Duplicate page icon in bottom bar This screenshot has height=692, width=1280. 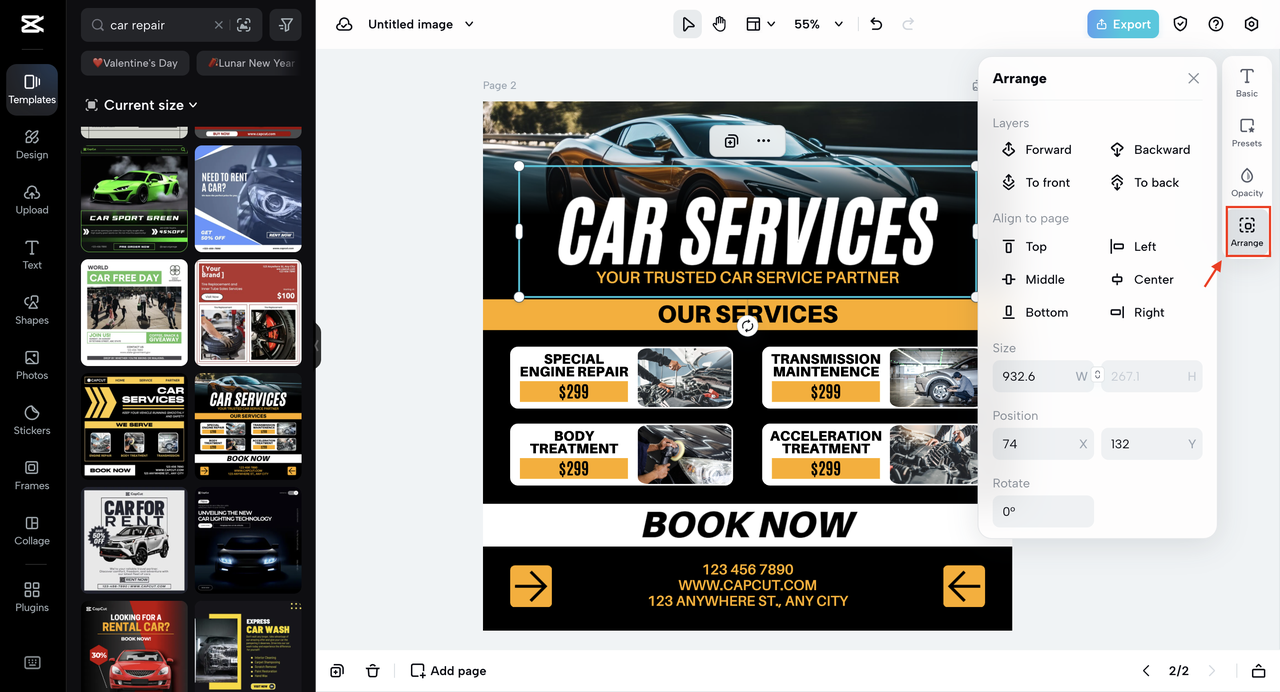point(337,671)
